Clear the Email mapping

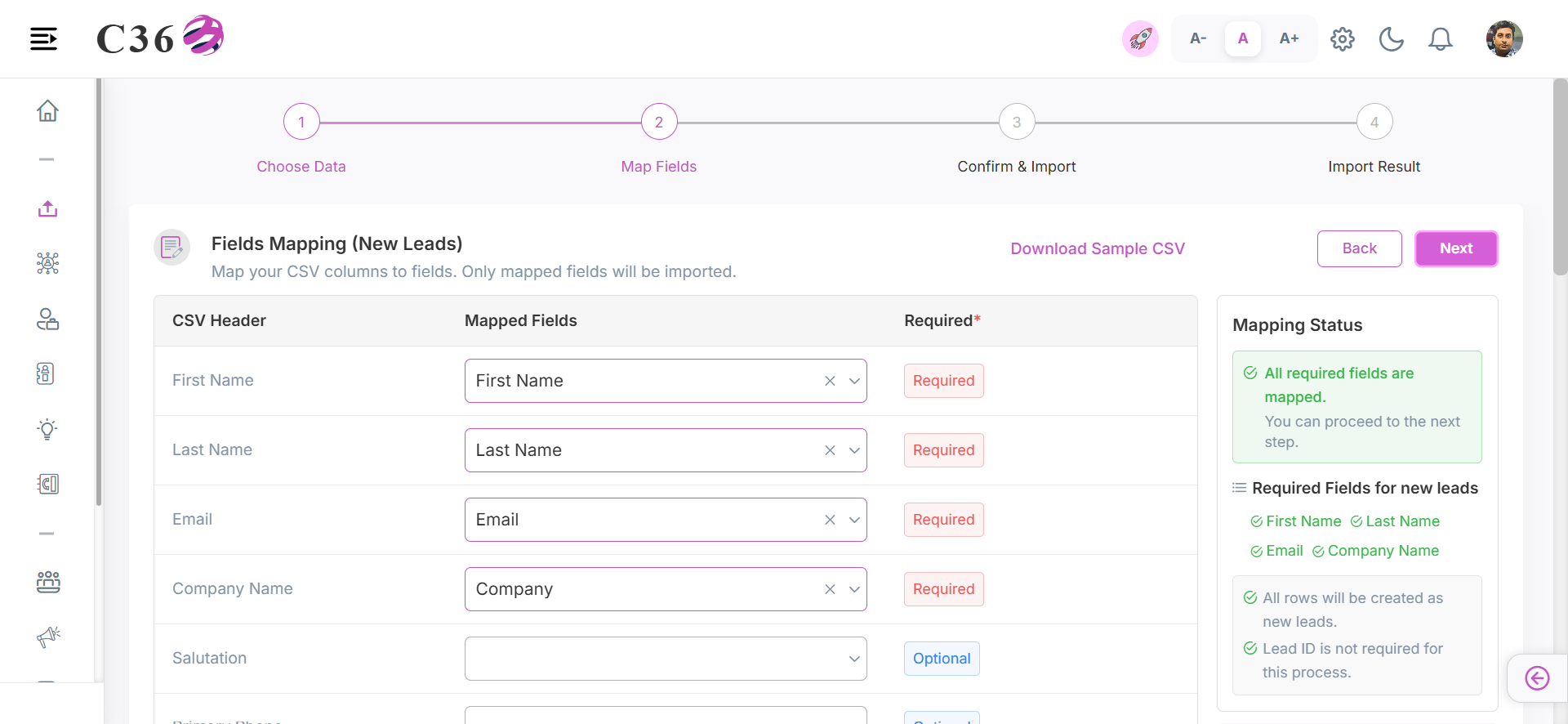(x=830, y=520)
